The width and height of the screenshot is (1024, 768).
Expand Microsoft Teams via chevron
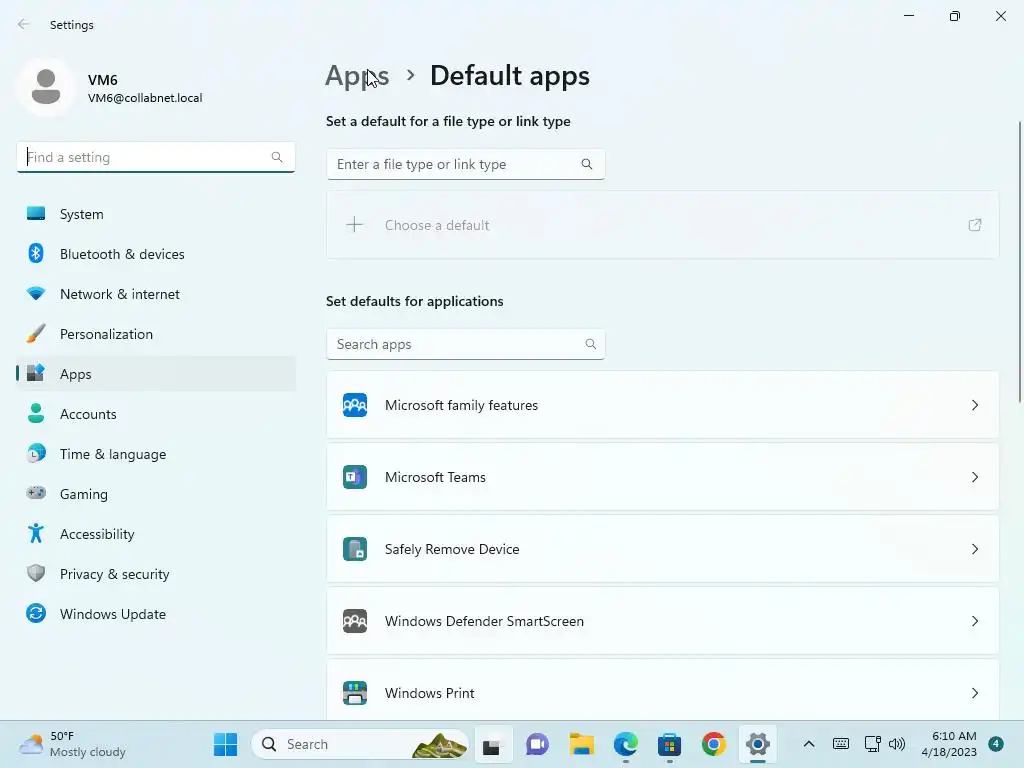pos(974,477)
